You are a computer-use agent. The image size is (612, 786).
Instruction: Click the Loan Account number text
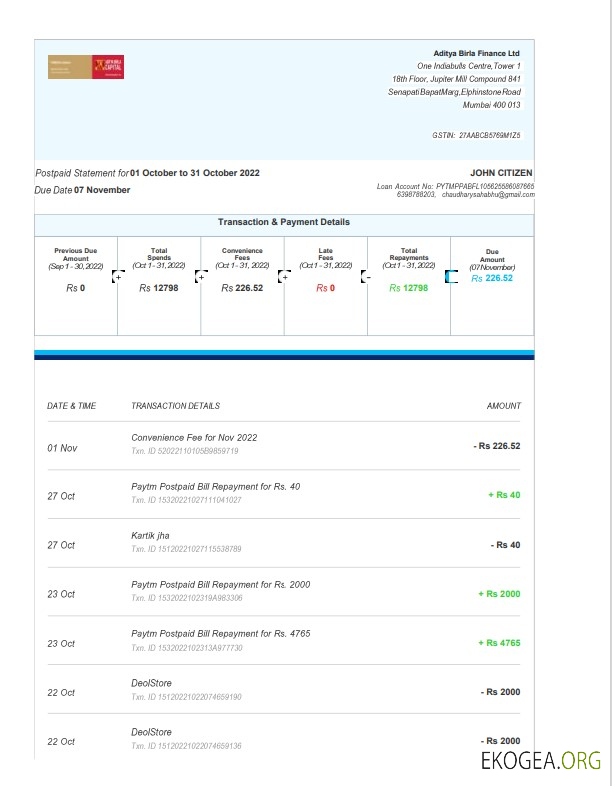coord(455,186)
